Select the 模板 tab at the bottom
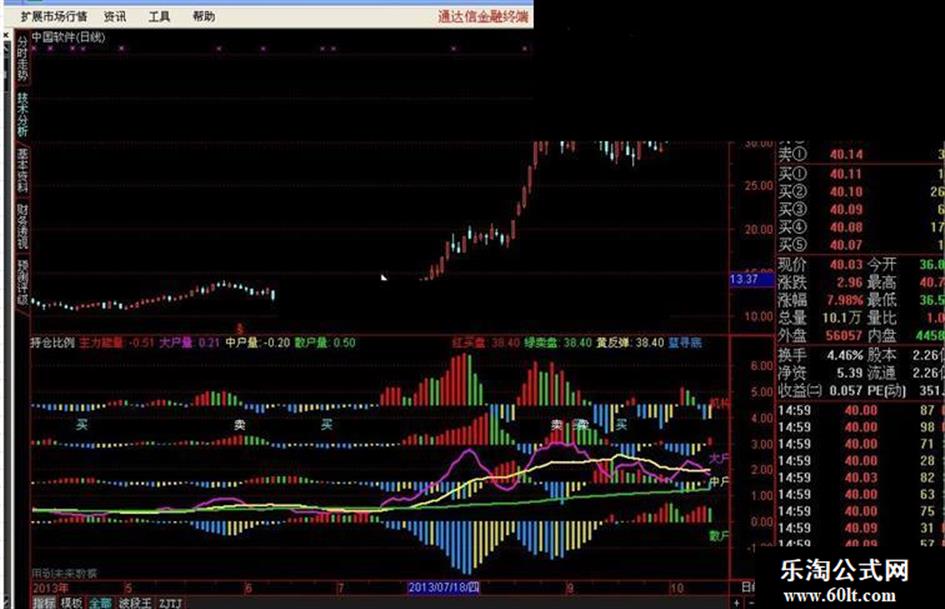945x609 pixels. 72,602
